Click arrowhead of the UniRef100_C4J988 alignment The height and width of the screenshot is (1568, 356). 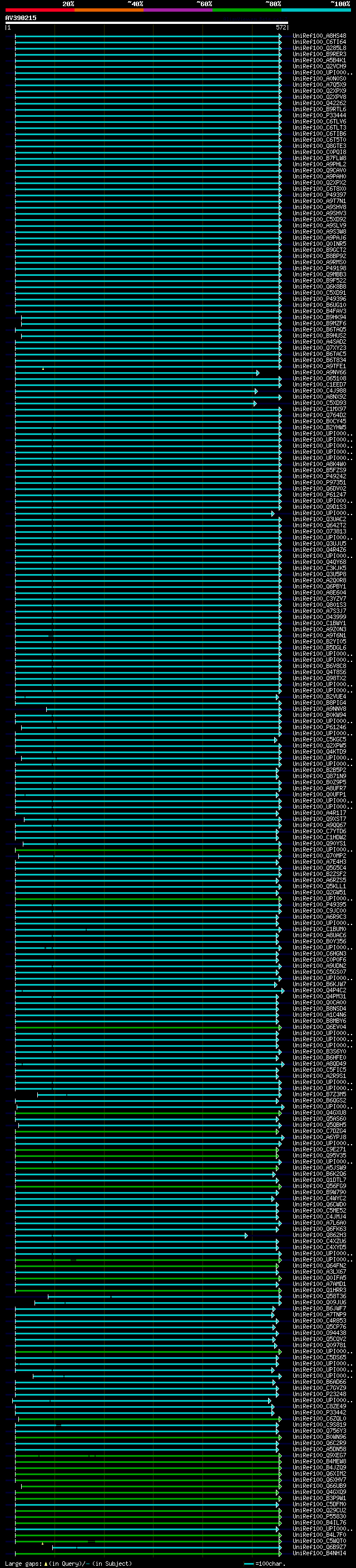256,391
